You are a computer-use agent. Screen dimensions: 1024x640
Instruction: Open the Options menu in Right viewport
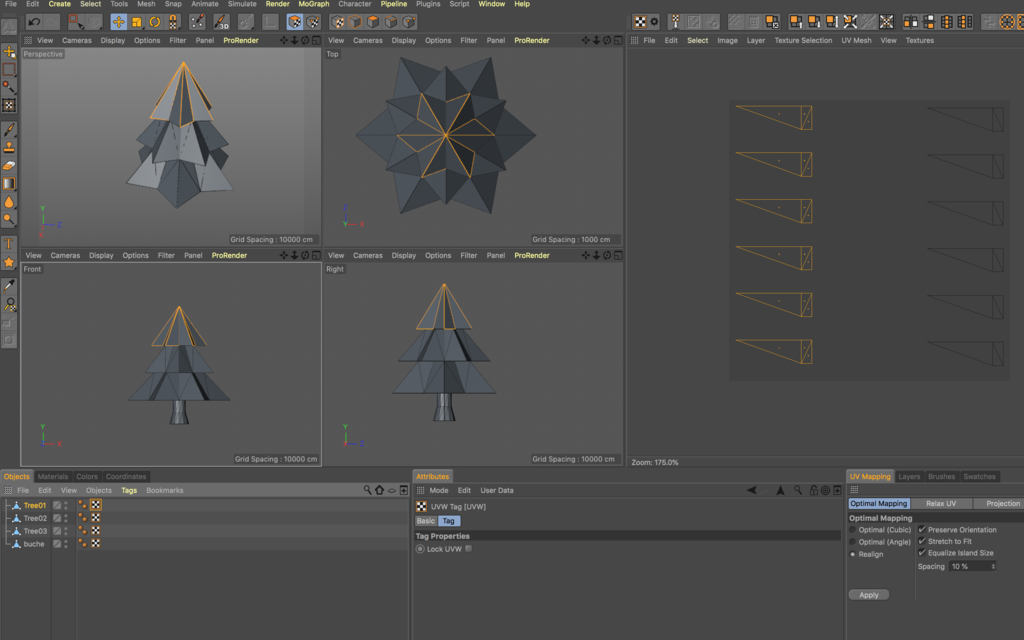[x=438, y=255]
